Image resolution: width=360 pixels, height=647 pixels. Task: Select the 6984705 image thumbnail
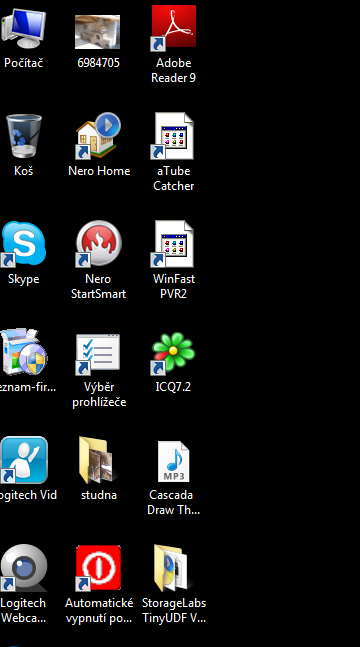coord(97,32)
